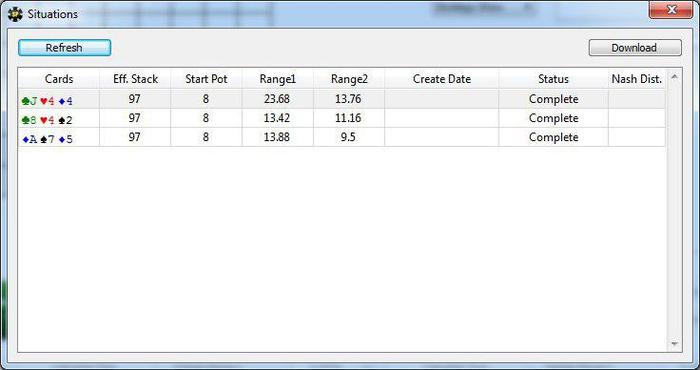Image resolution: width=700 pixels, height=370 pixels.
Task: Select the A 7 5 cards row
Action: click(342, 137)
